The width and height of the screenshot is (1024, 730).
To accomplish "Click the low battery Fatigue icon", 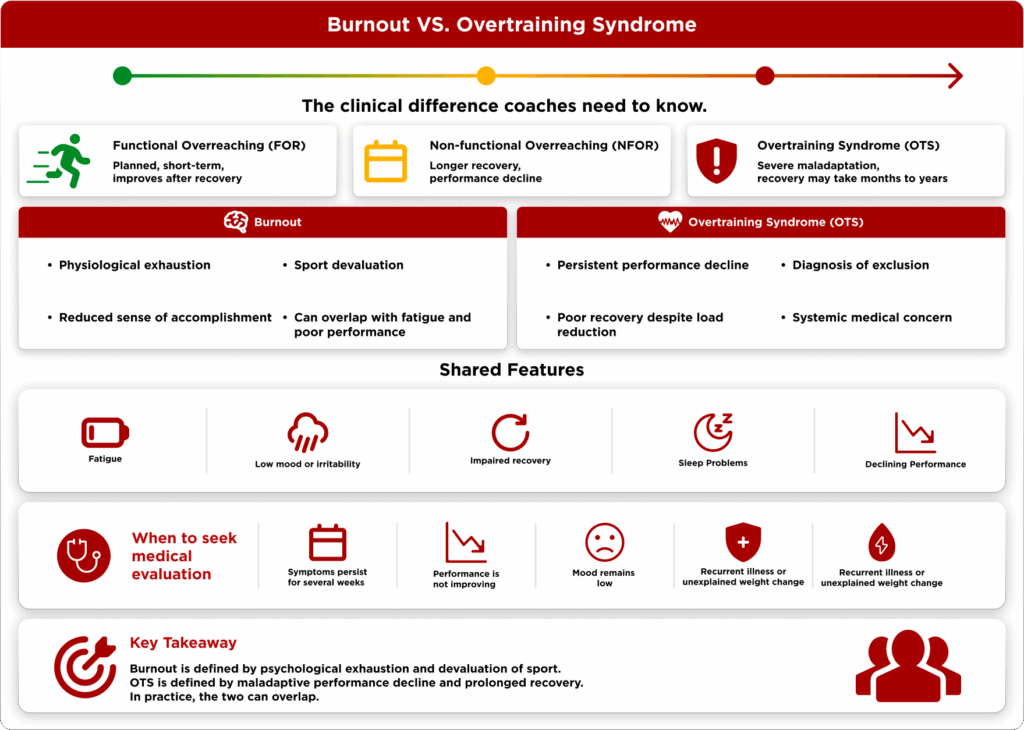I will 105,432.
